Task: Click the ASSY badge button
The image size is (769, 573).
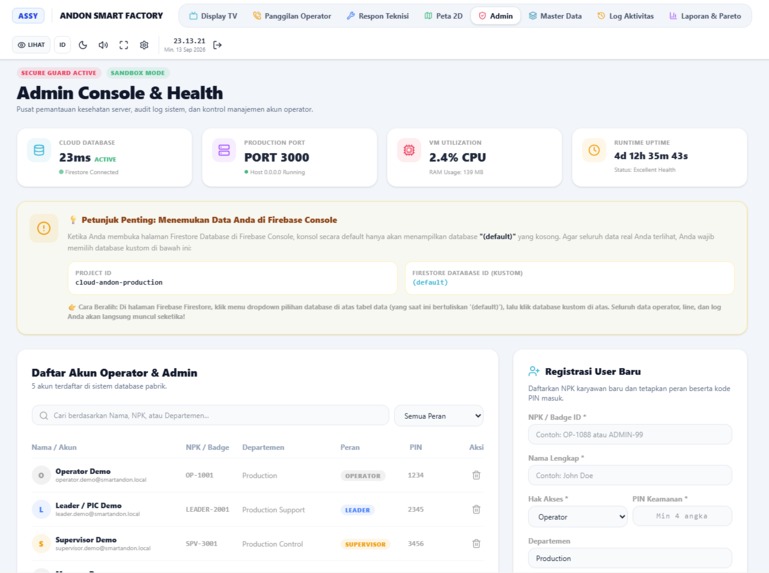Action: [x=28, y=16]
